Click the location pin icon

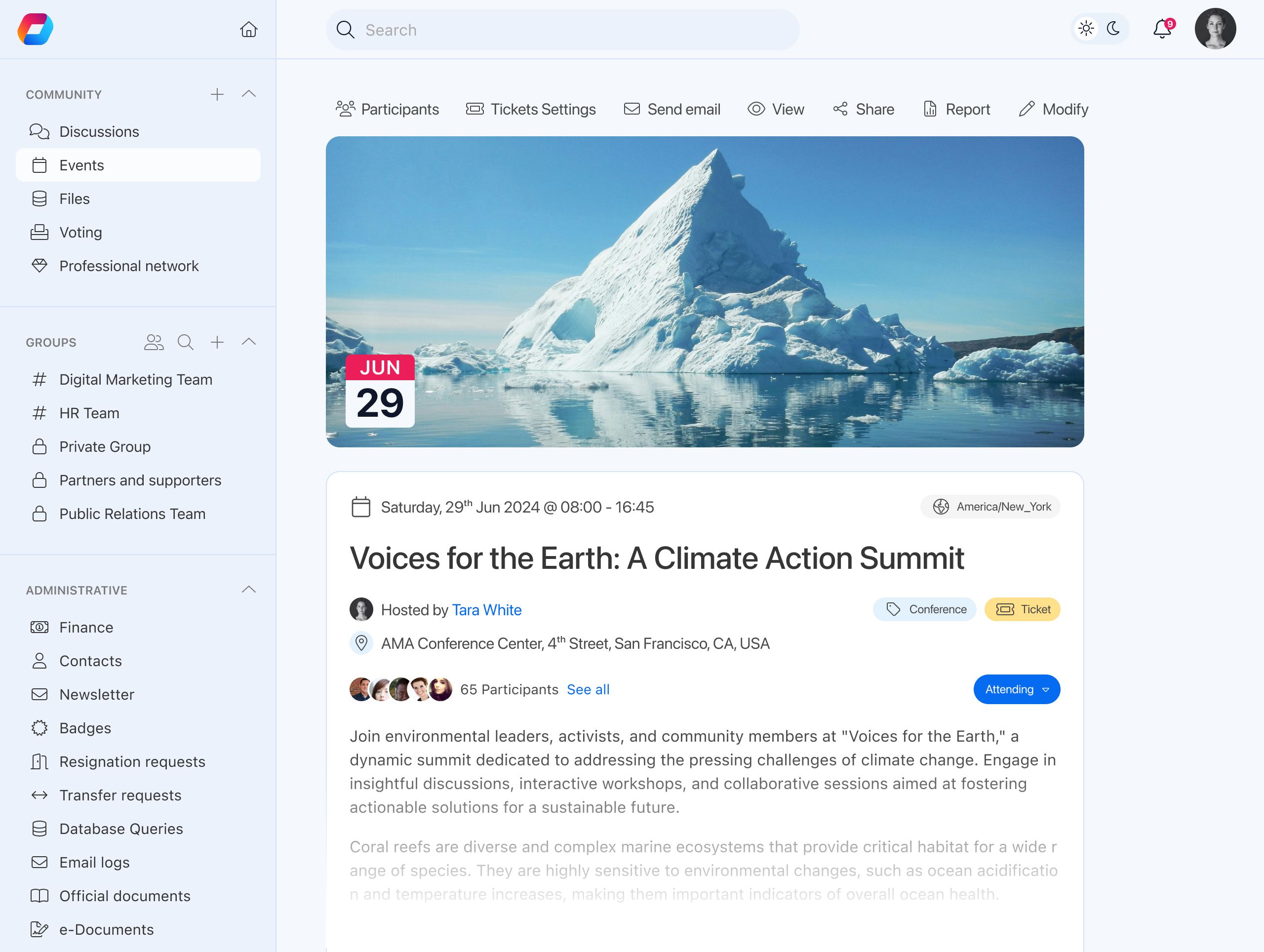[x=361, y=643]
